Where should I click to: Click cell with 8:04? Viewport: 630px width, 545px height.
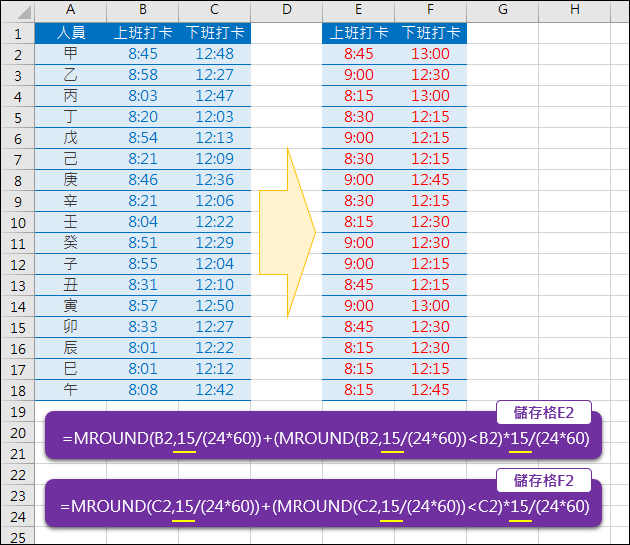tap(143, 222)
